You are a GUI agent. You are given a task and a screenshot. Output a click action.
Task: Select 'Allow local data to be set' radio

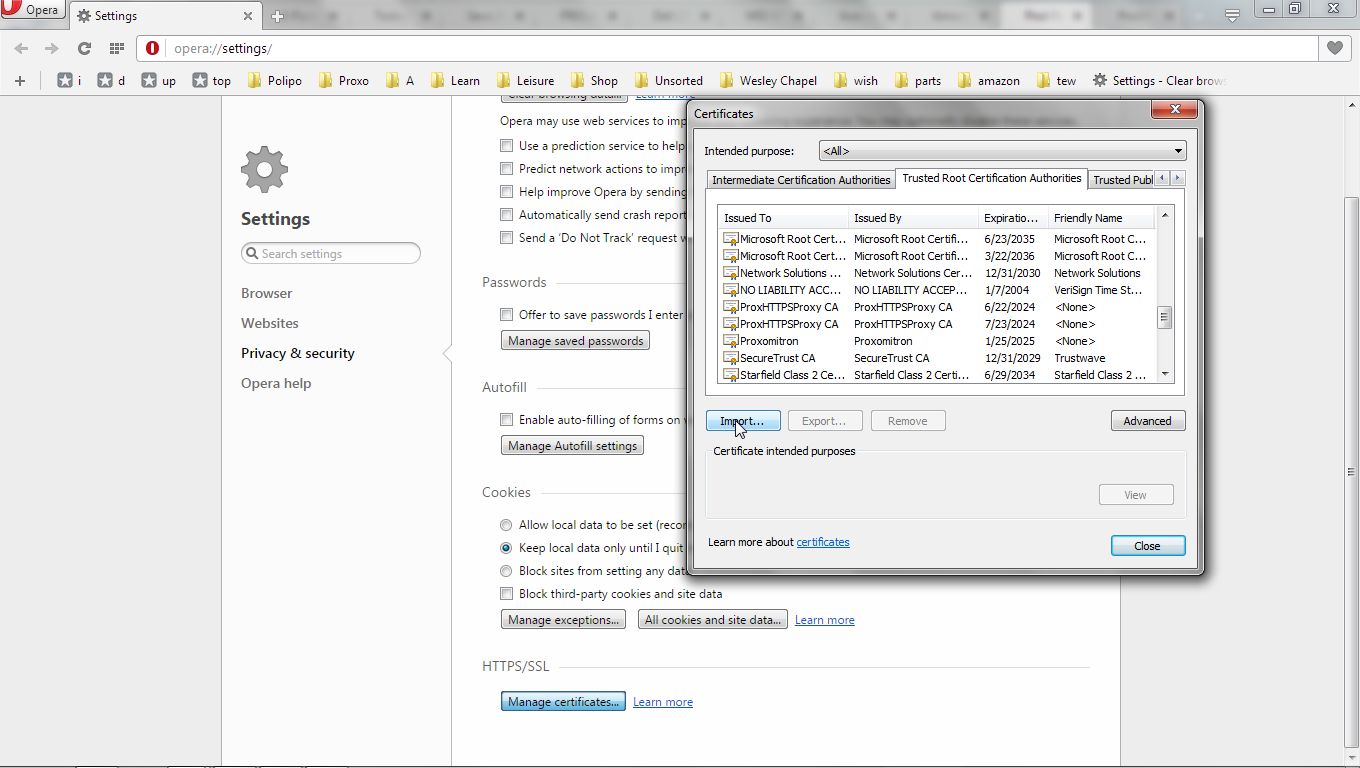tap(506, 525)
